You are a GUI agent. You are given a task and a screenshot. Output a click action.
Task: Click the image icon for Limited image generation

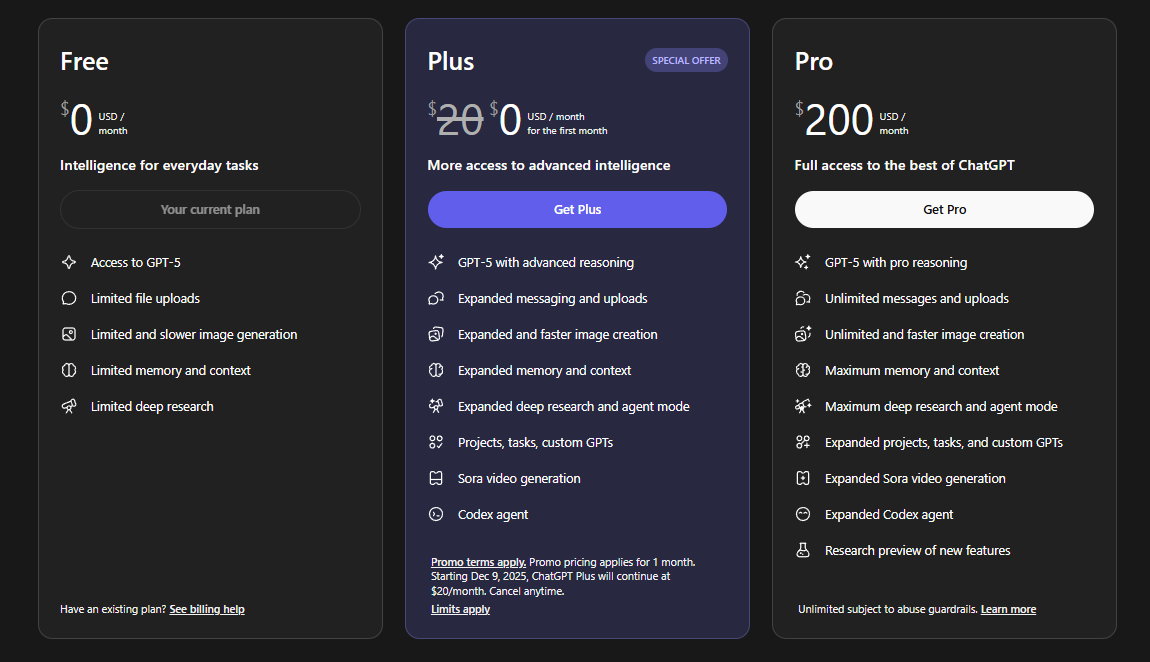69,335
